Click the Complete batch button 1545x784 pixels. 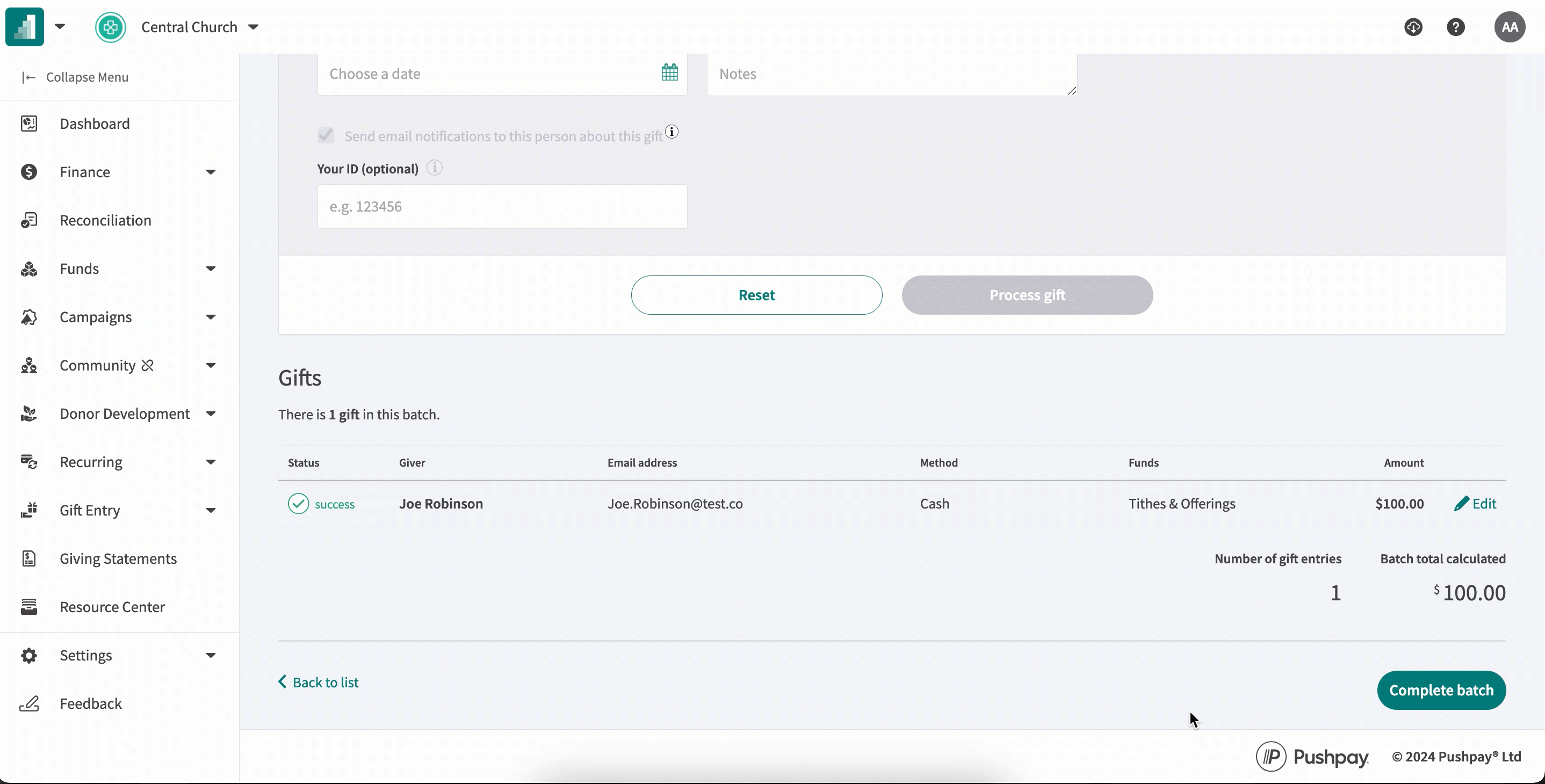coord(1442,690)
